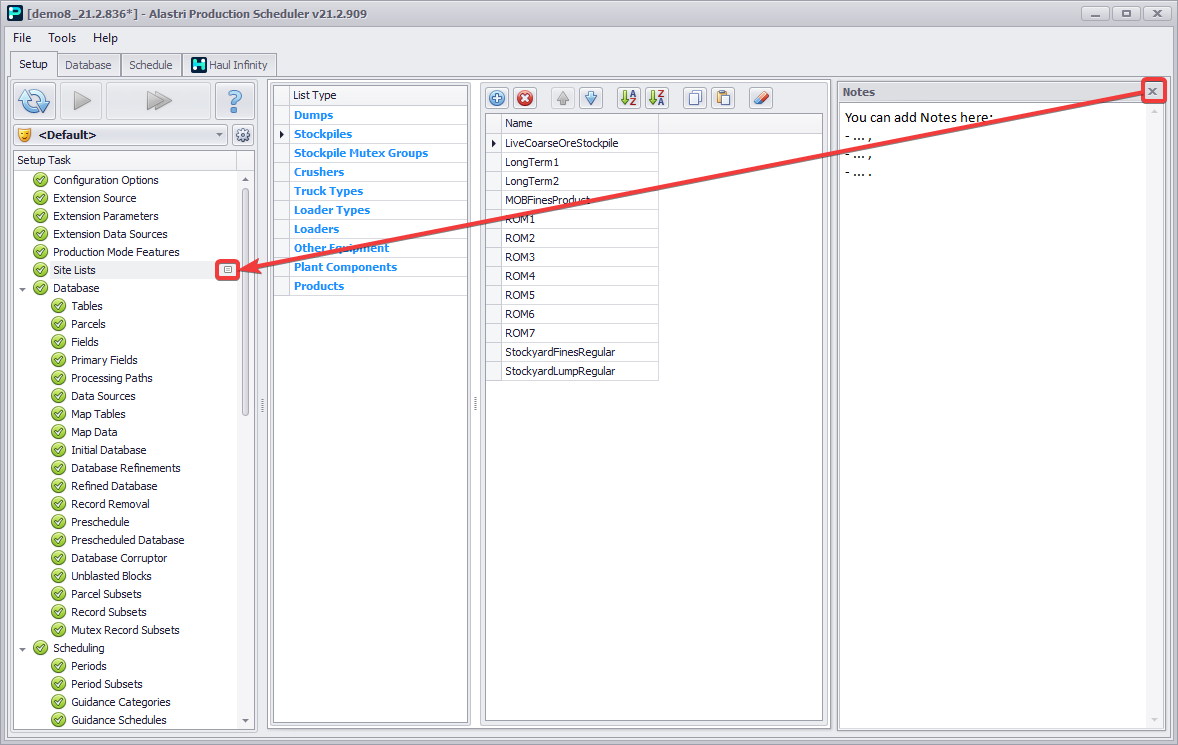Clear list with eraser icon
The width and height of the screenshot is (1178, 745).
[x=761, y=98]
